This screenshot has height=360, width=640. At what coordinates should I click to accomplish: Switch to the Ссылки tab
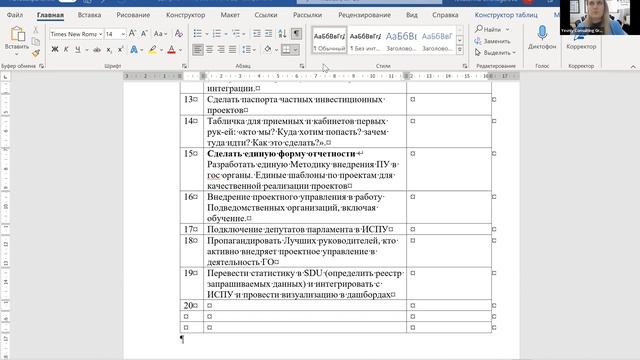(266, 15)
